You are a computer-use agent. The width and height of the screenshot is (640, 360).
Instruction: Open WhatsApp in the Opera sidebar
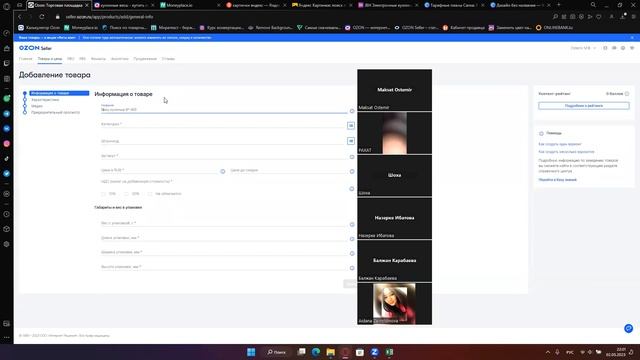(7, 98)
